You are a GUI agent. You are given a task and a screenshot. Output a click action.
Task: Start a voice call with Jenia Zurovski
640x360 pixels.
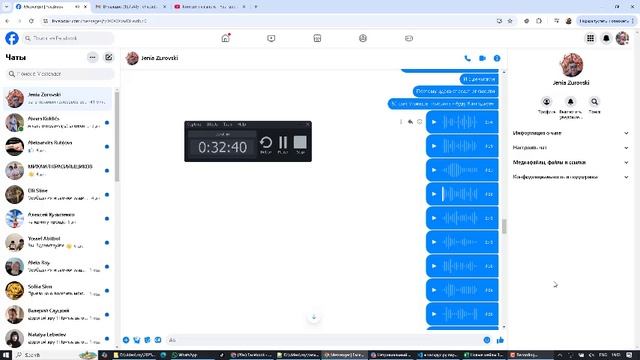click(x=467, y=58)
